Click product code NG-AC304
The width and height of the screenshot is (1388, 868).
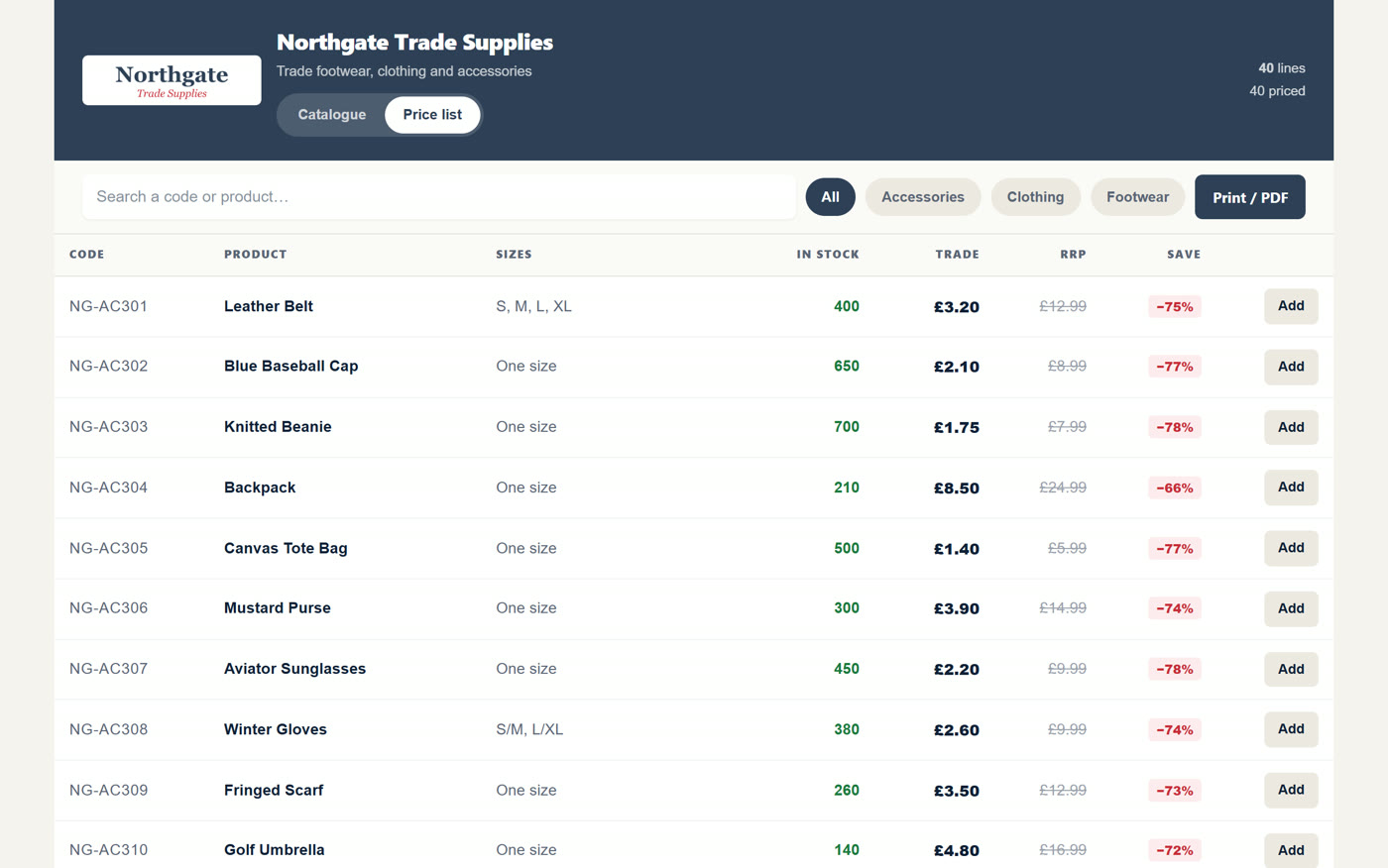click(x=109, y=488)
